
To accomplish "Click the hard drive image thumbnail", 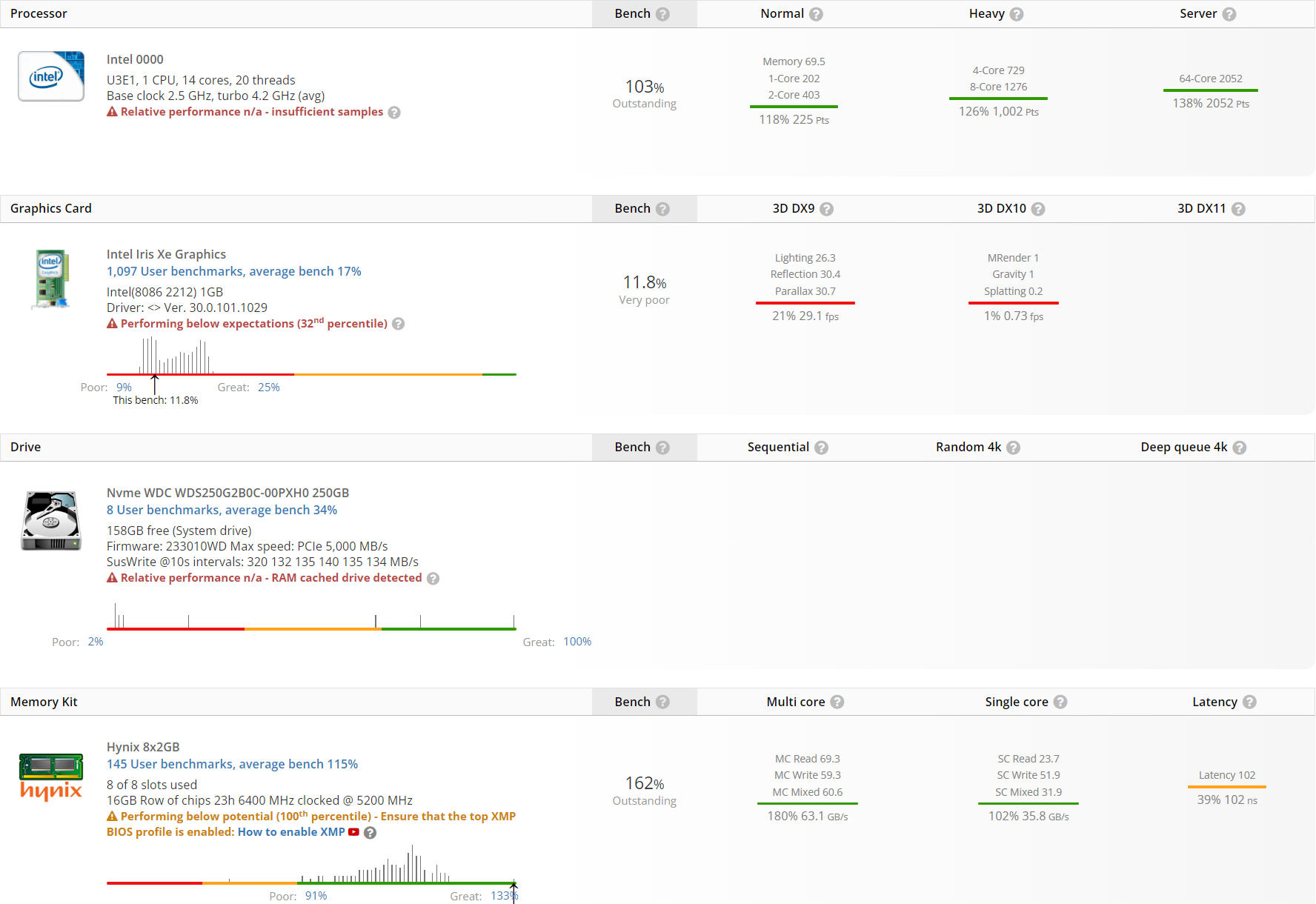I will [x=51, y=521].
